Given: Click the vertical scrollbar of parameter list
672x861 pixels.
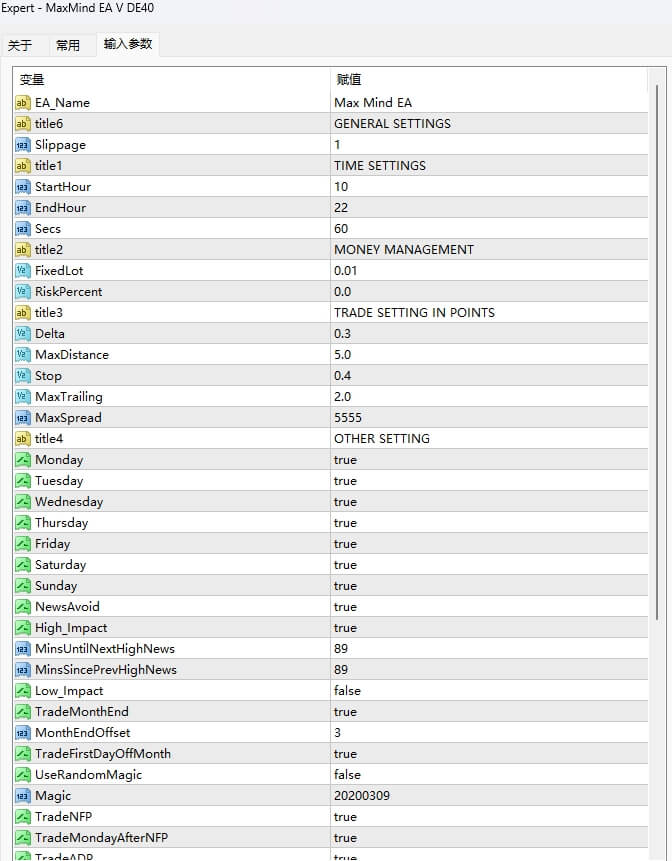Looking at the screenshot, I should 658,350.
